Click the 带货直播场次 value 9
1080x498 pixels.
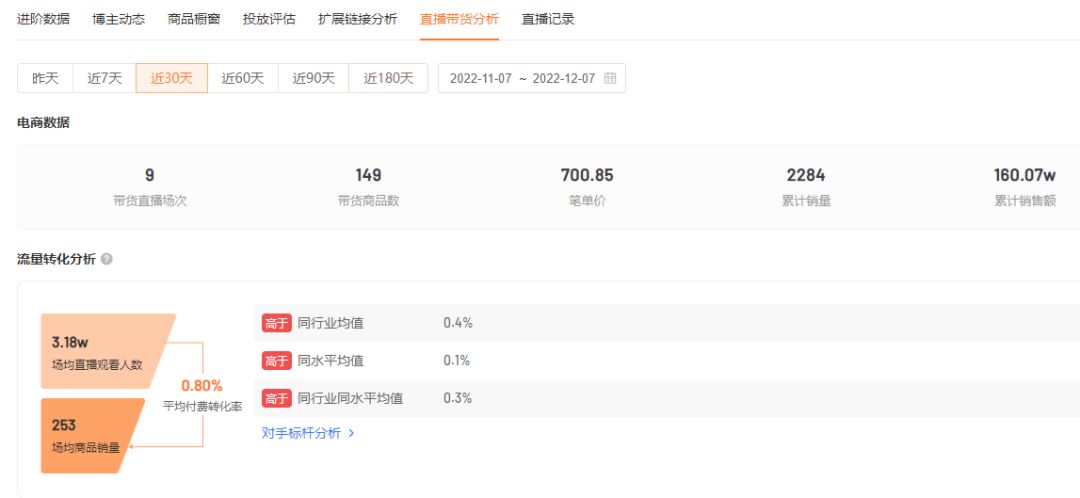point(149,175)
